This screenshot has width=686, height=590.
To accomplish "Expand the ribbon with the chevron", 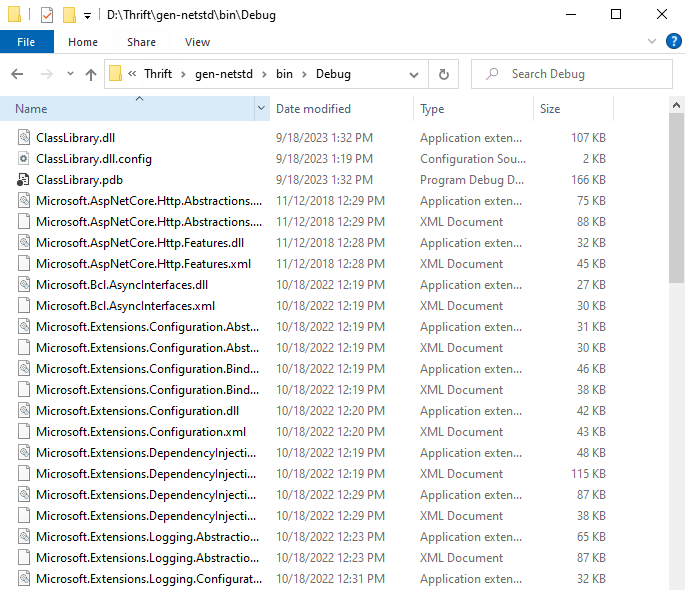I will click(652, 42).
